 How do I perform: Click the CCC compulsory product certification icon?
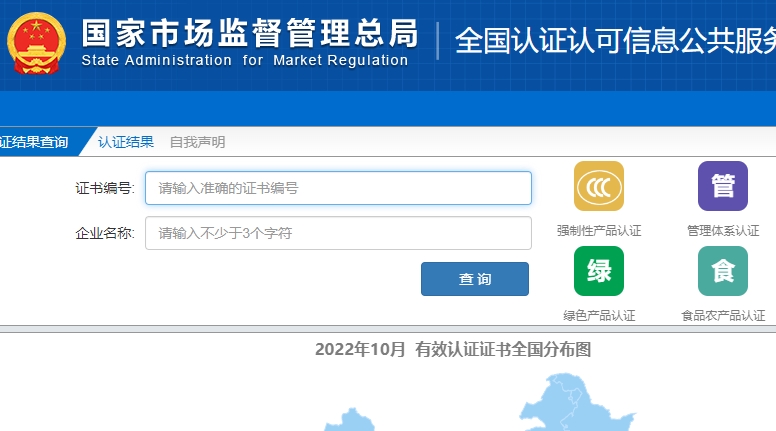coord(598,186)
